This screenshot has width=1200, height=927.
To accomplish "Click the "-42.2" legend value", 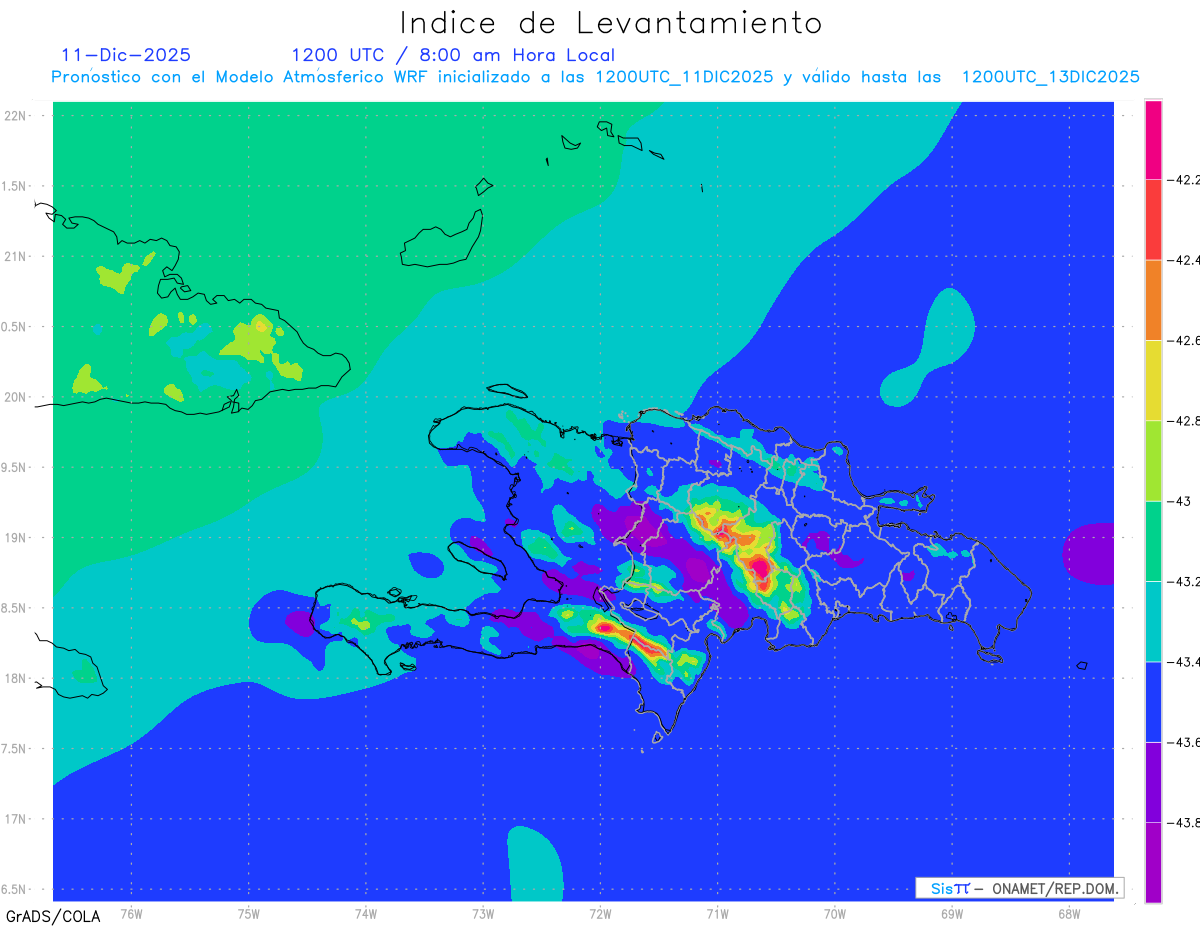I will [1184, 180].
